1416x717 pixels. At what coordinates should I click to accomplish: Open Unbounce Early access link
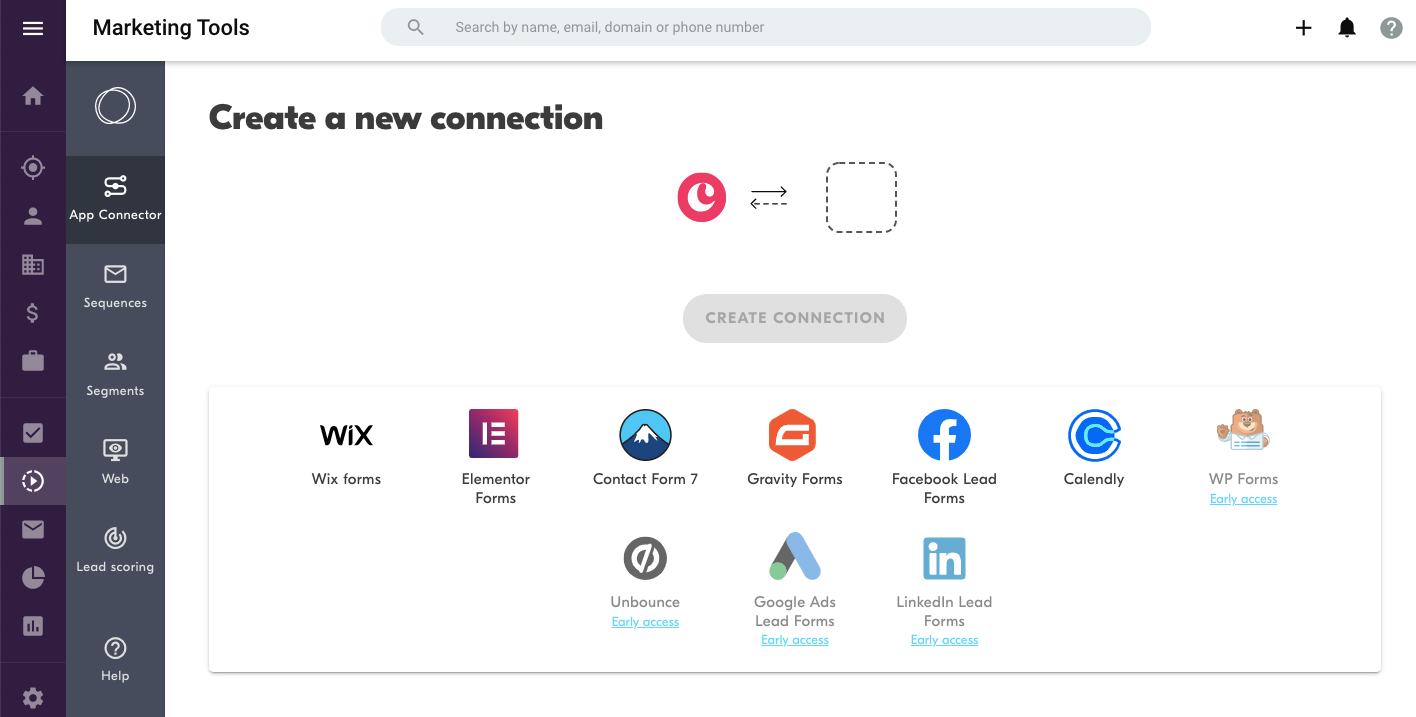[645, 622]
